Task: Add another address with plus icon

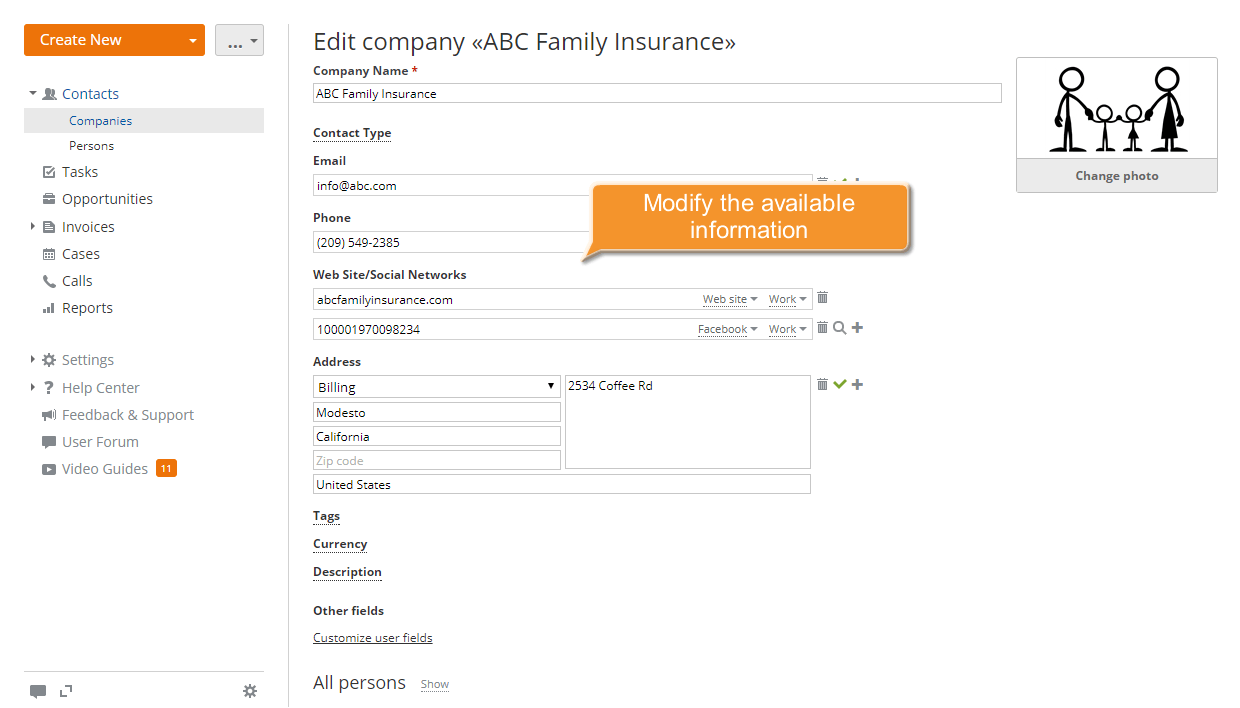Action: (x=857, y=385)
